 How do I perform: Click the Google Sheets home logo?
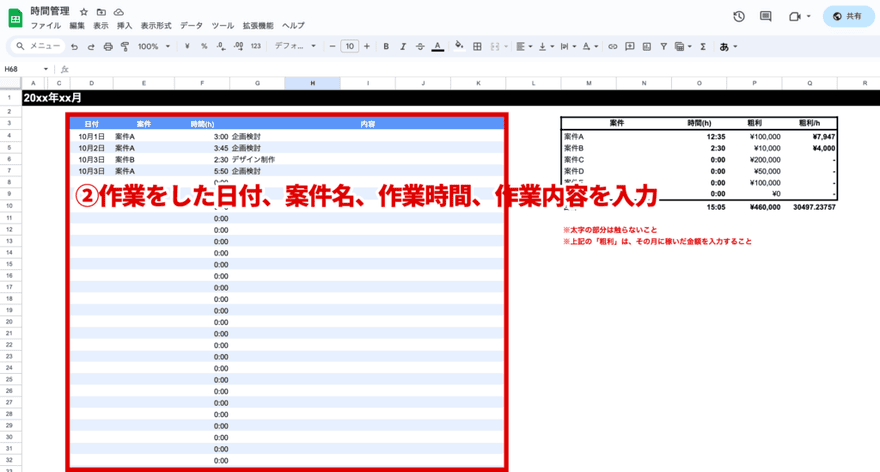tap(15, 18)
